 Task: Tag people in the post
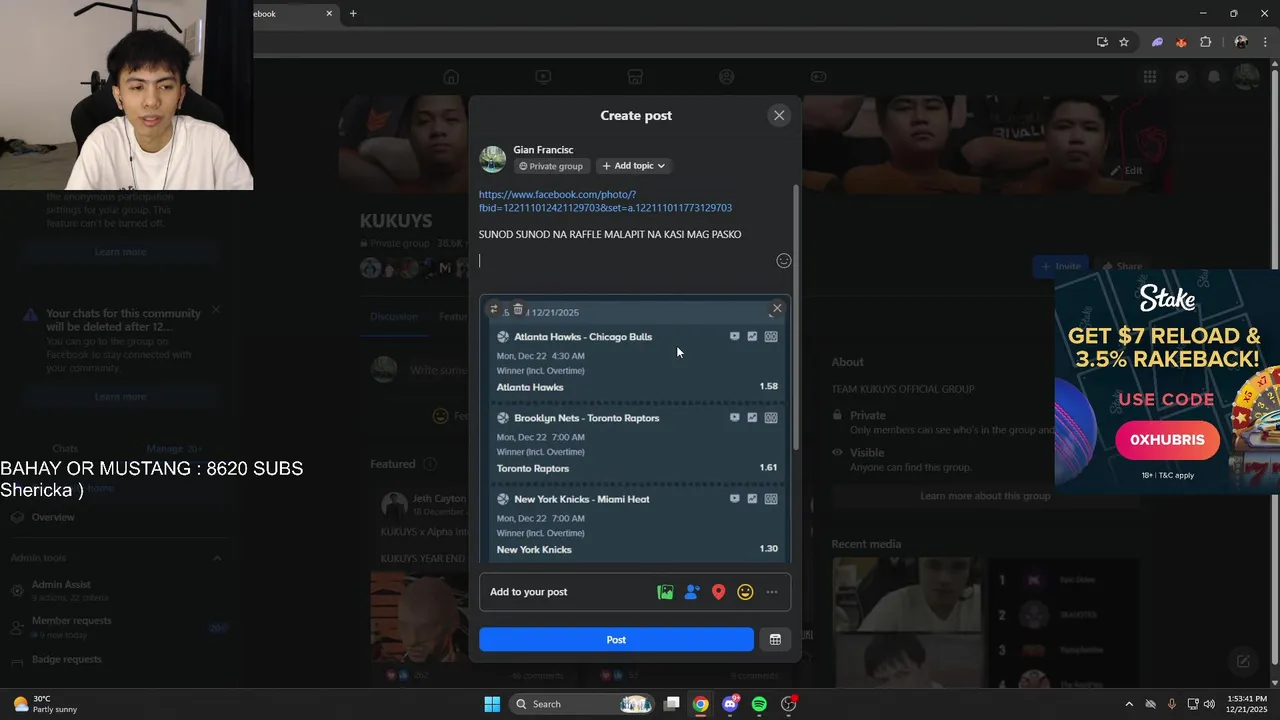point(692,592)
